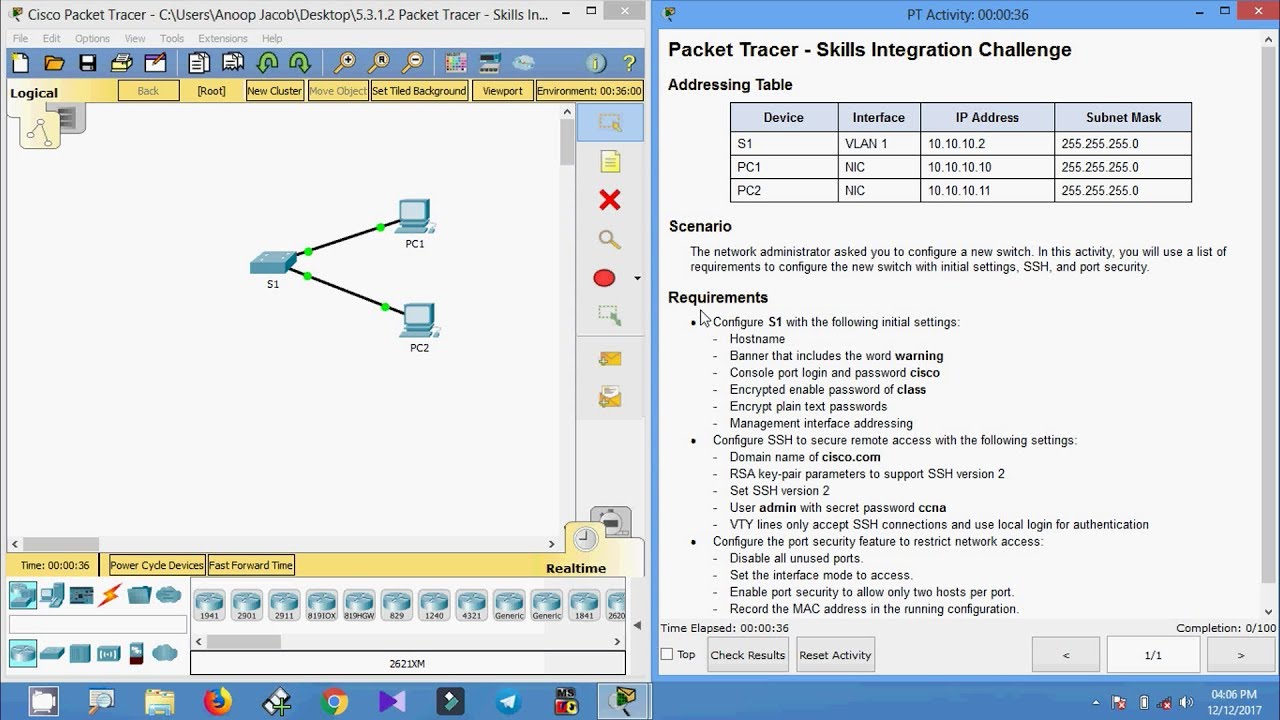1280x720 pixels.
Task: Zoom out with the minus magnifier
Action: pos(412,63)
